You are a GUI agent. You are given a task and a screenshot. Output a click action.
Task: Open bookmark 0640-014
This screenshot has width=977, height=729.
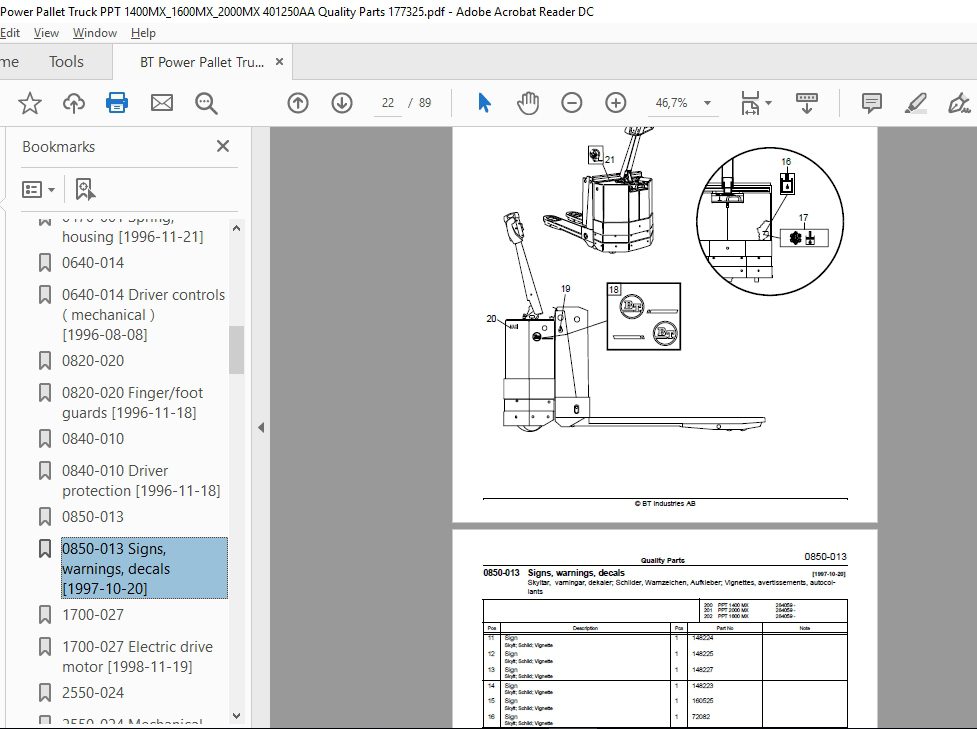pos(93,263)
